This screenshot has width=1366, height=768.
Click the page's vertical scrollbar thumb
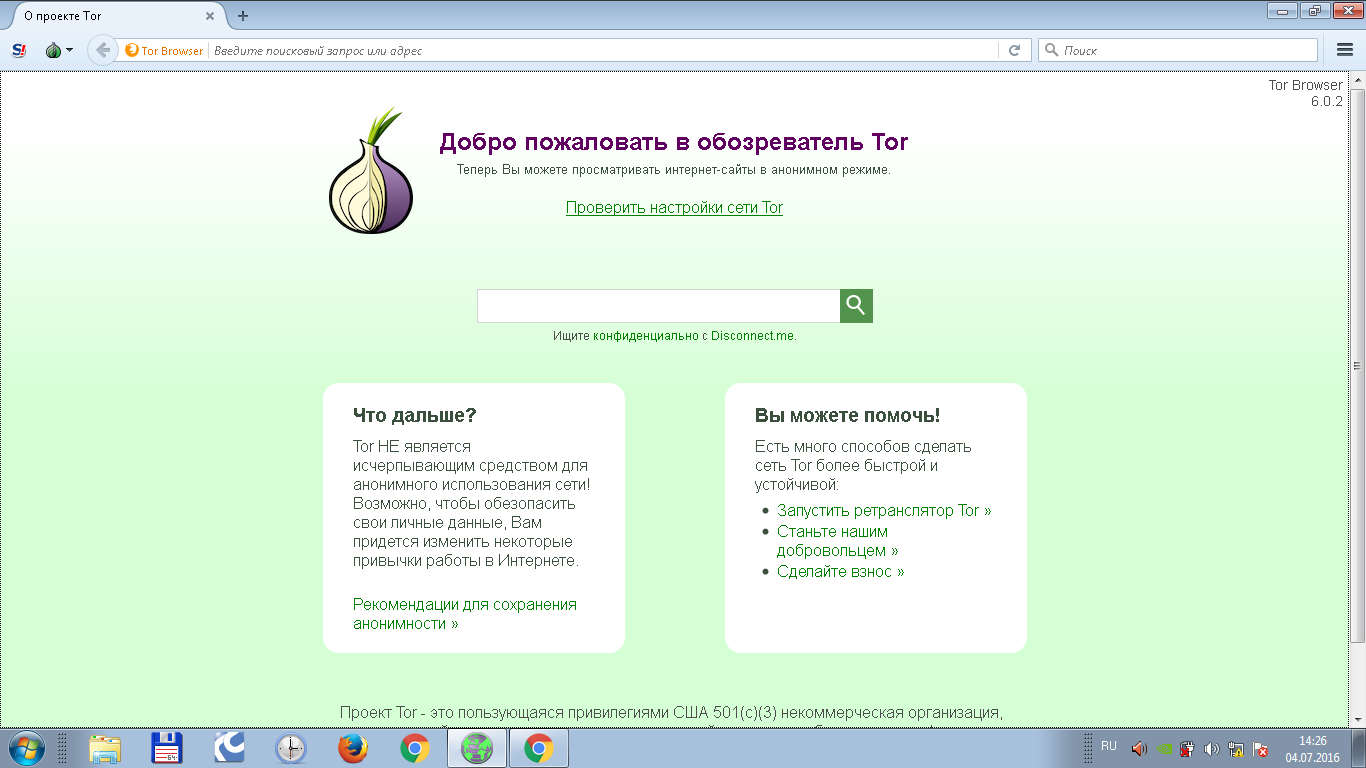(1358, 365)
